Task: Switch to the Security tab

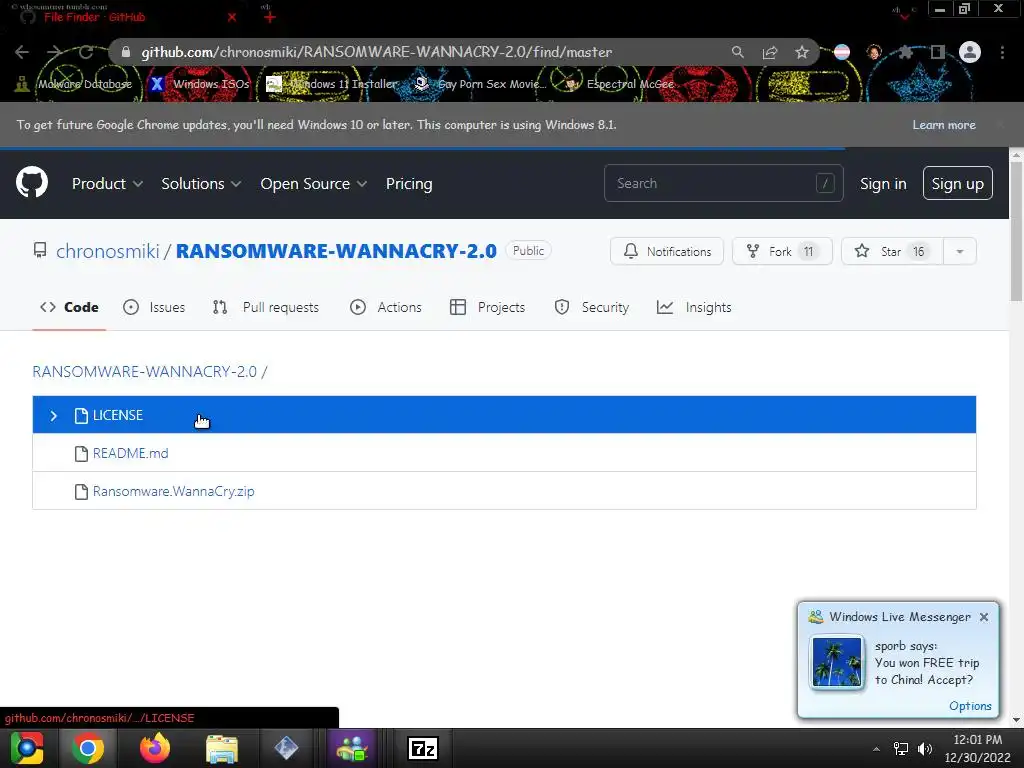Action: [592, 307]
